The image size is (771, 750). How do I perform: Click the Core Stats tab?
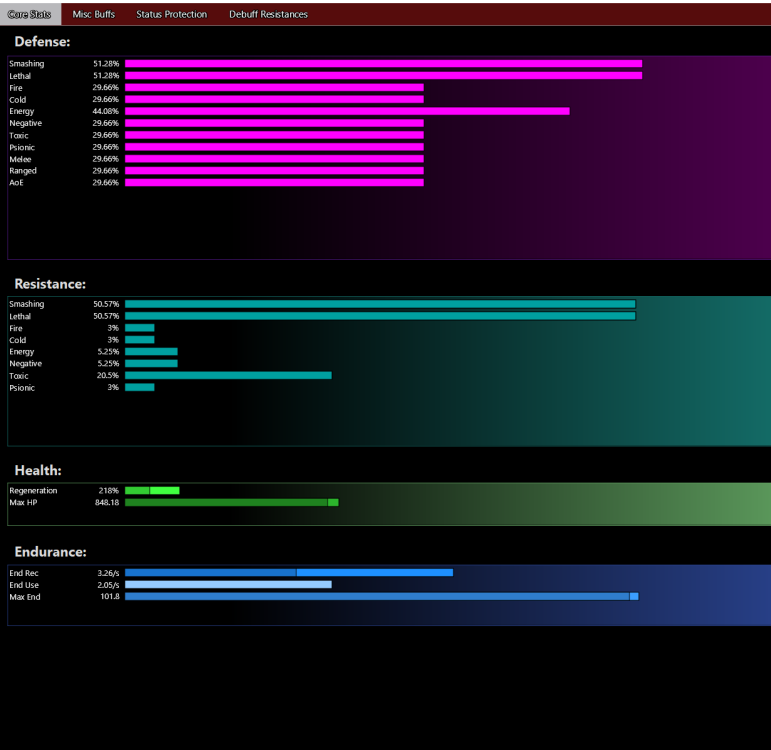30,14
